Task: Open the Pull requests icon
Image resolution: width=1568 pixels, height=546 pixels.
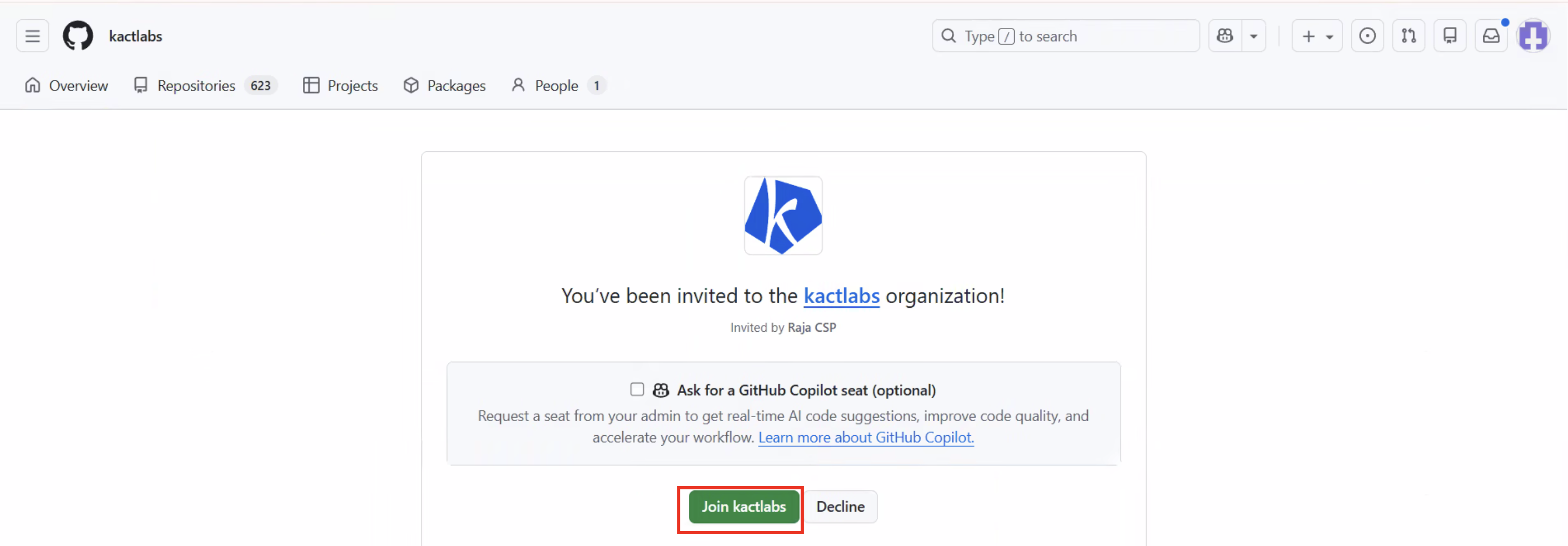Action: tap(1408, 36)
